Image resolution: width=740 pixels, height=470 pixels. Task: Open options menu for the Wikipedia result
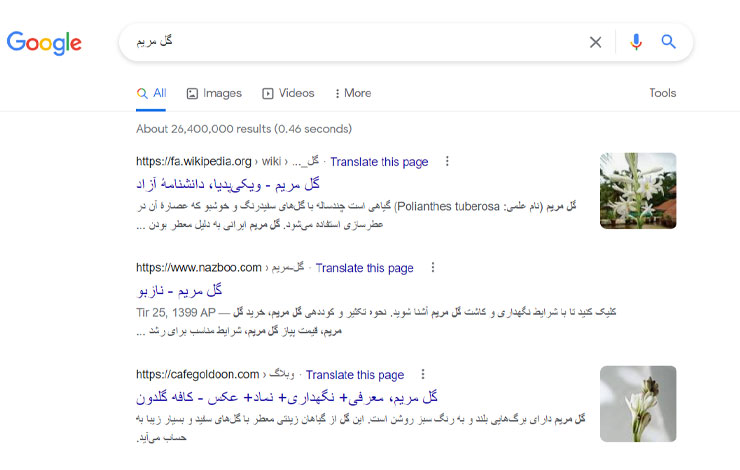pos(447,161)
